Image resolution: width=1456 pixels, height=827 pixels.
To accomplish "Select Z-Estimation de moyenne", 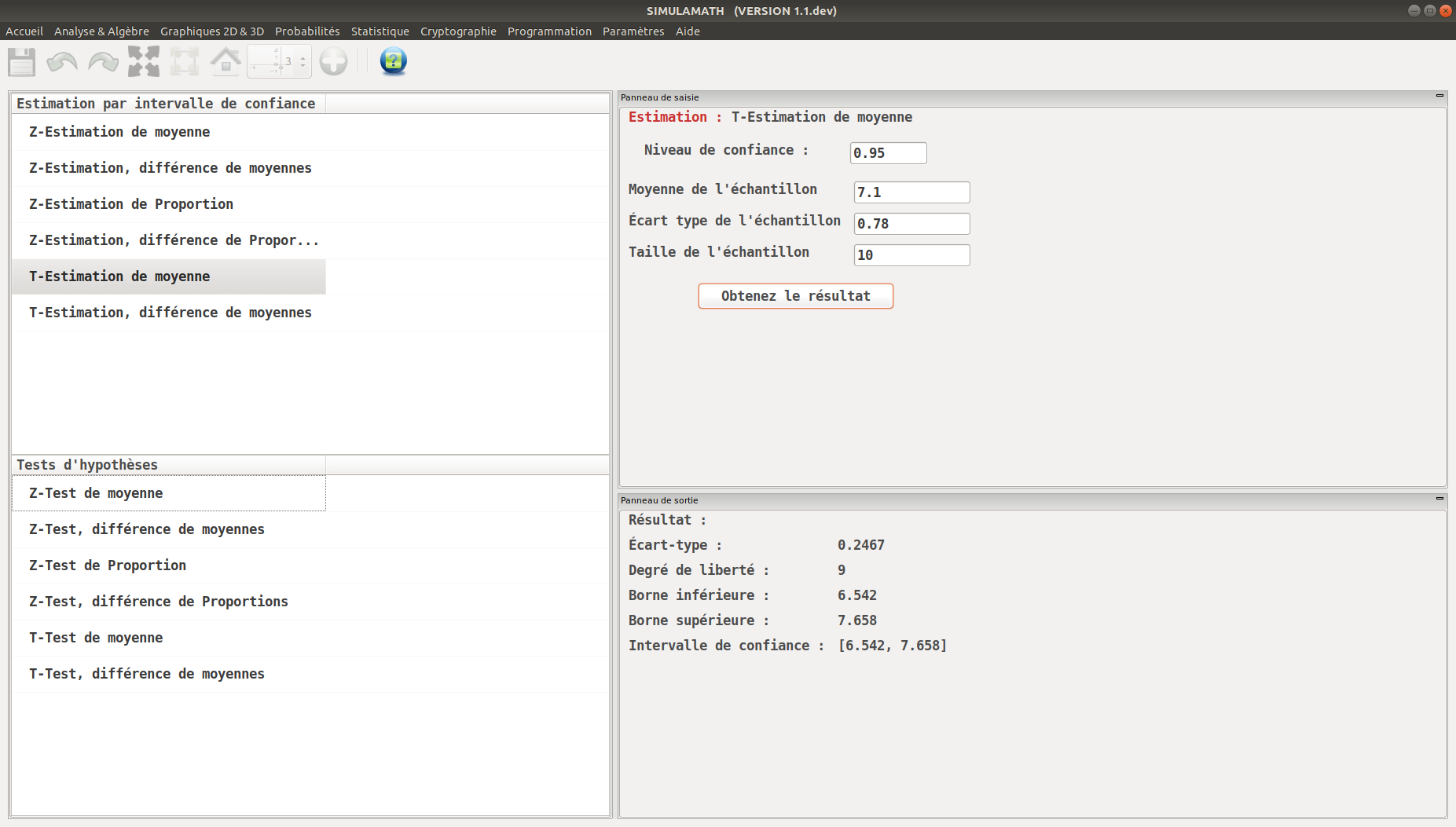I will pyautogui.click(x=169, y=132).
